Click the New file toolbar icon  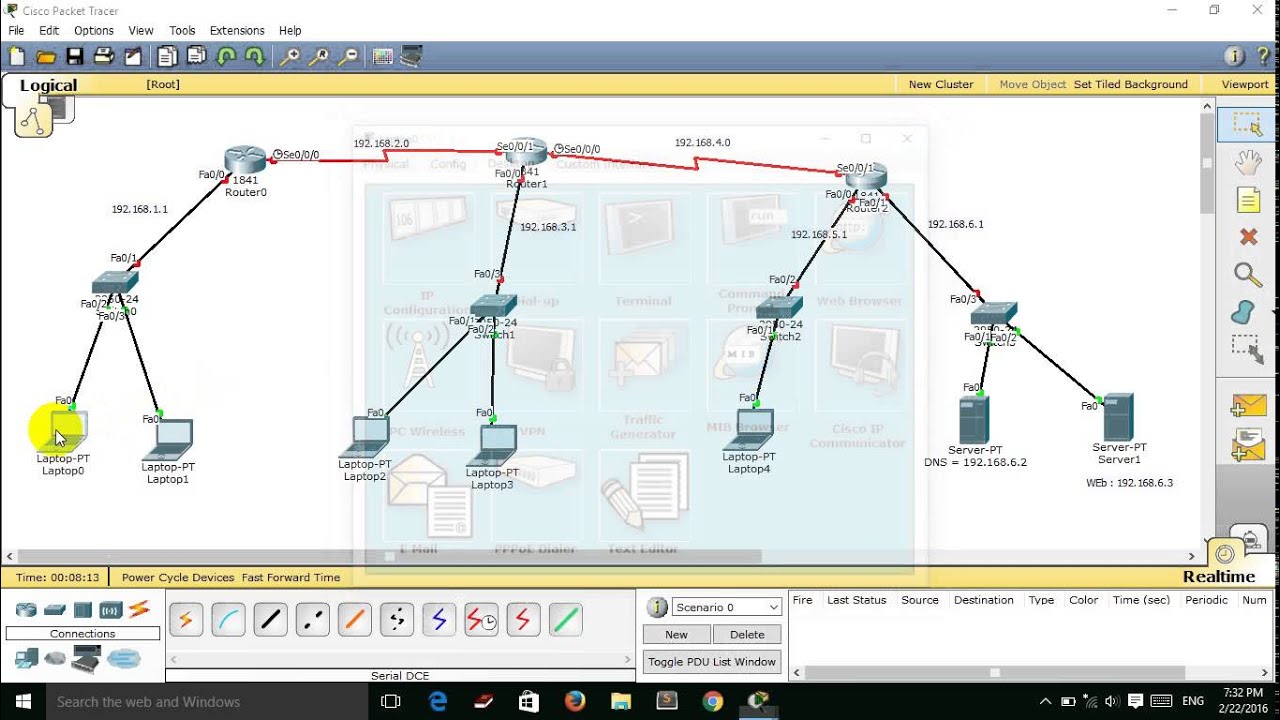tap(16, 57)
